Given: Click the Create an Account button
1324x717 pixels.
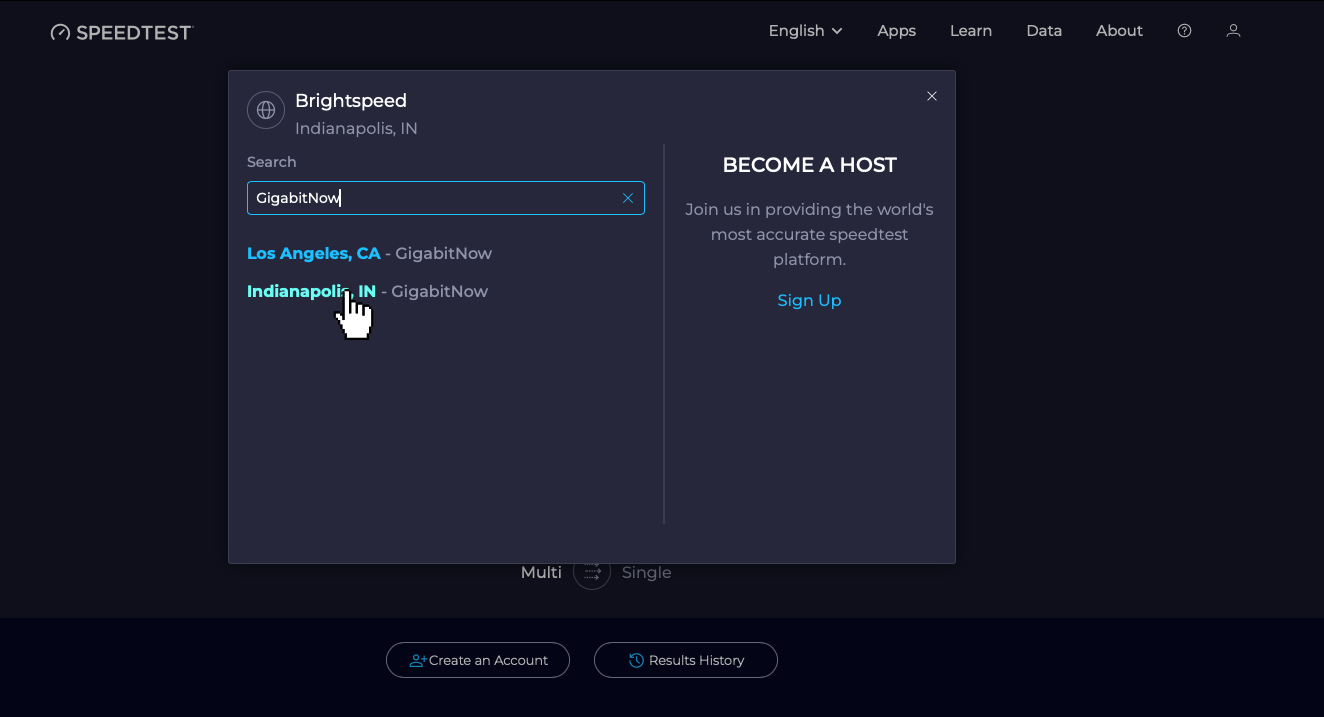Looking at the screenshot, I should 478,660.
